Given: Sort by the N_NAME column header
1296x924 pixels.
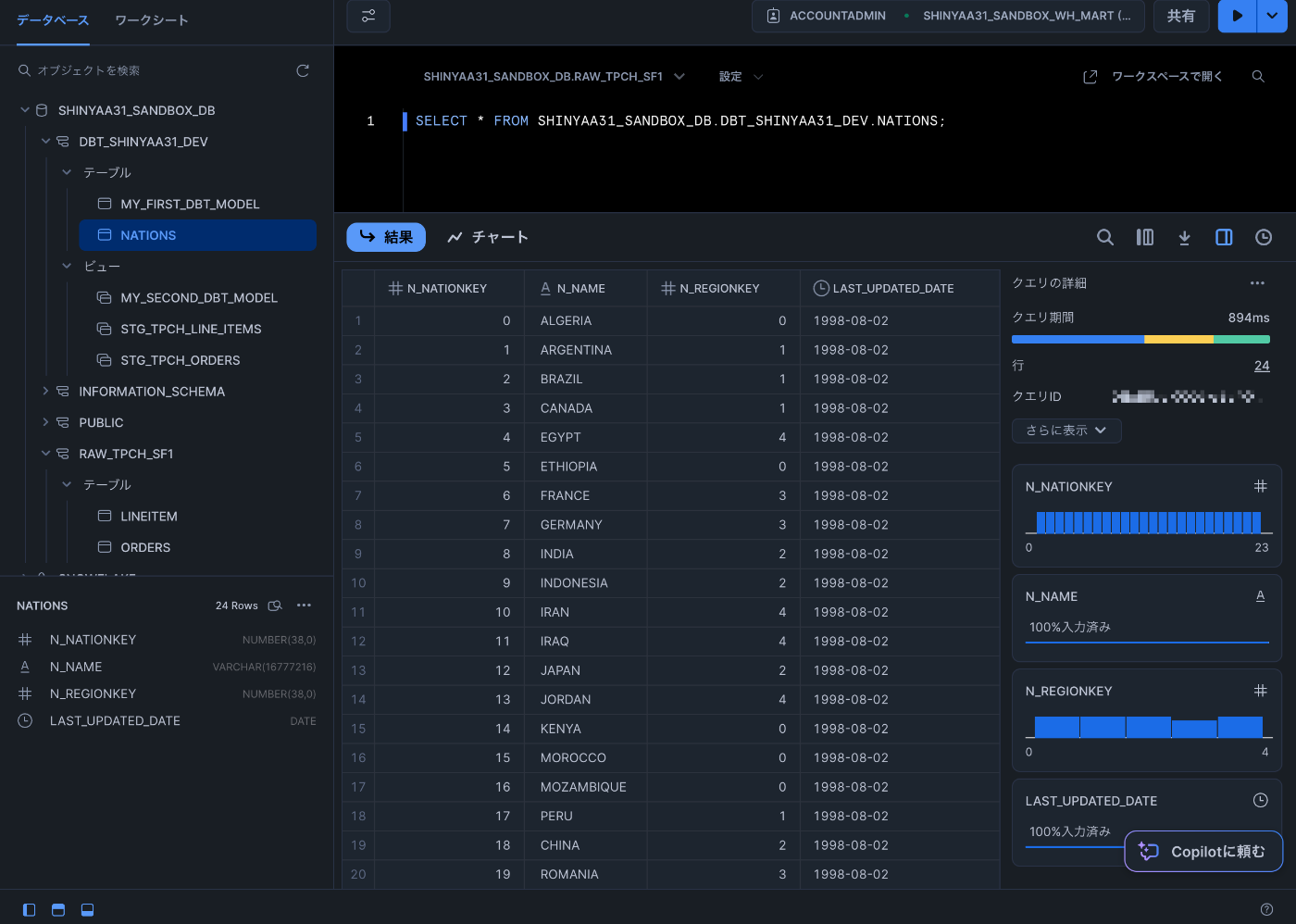Looking at the screenshot, I should pos(585,288).
